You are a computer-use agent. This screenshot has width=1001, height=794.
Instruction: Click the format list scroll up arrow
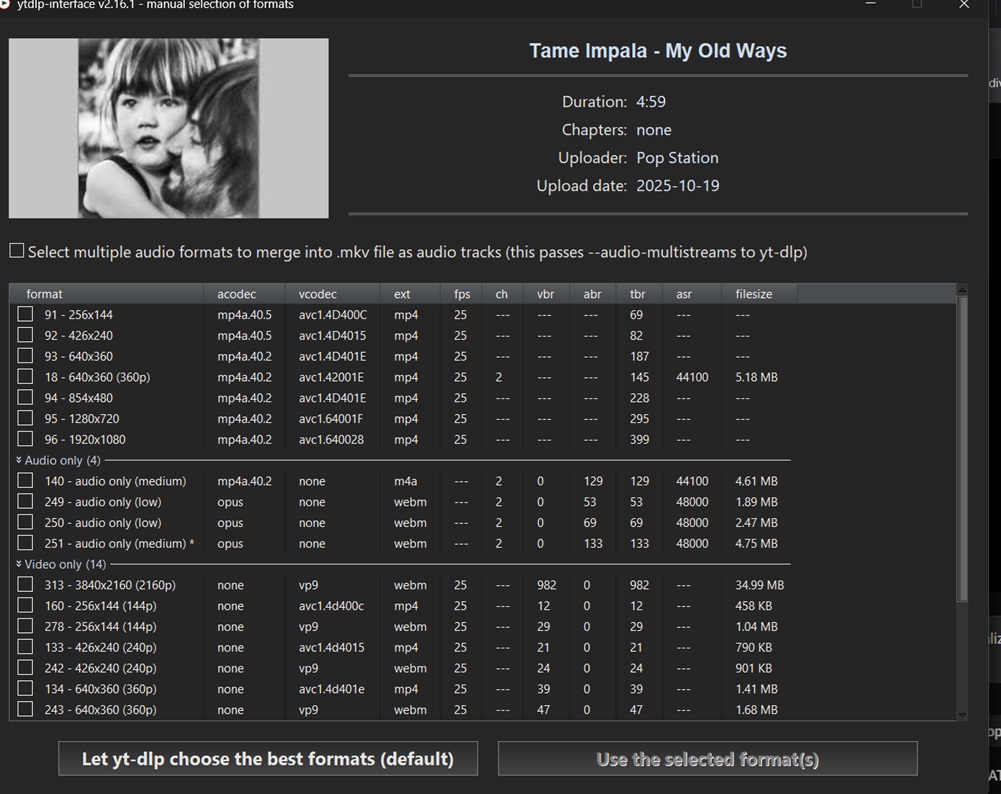point(961,290)
